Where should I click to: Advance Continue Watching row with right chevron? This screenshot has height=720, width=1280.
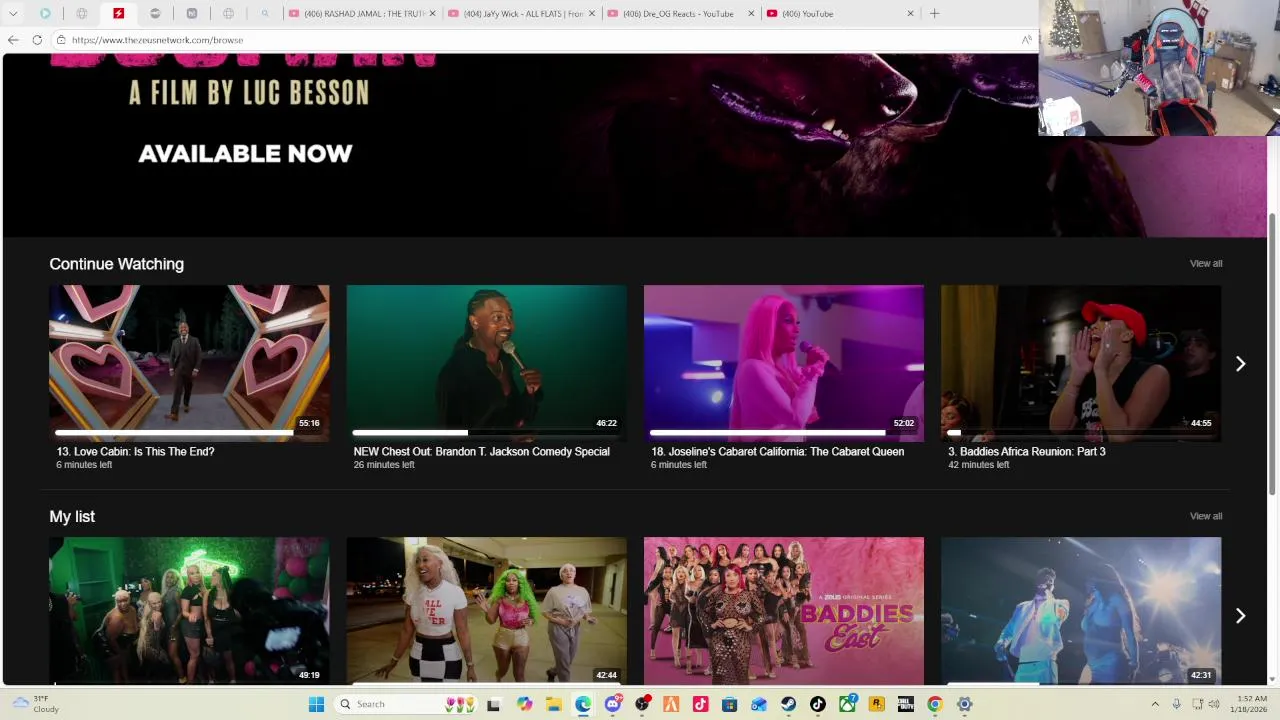1240,364
